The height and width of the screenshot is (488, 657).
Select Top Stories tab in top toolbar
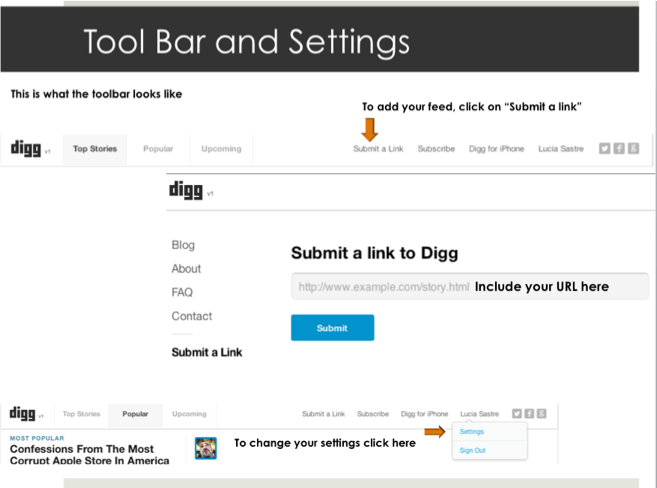coord(95,149)
